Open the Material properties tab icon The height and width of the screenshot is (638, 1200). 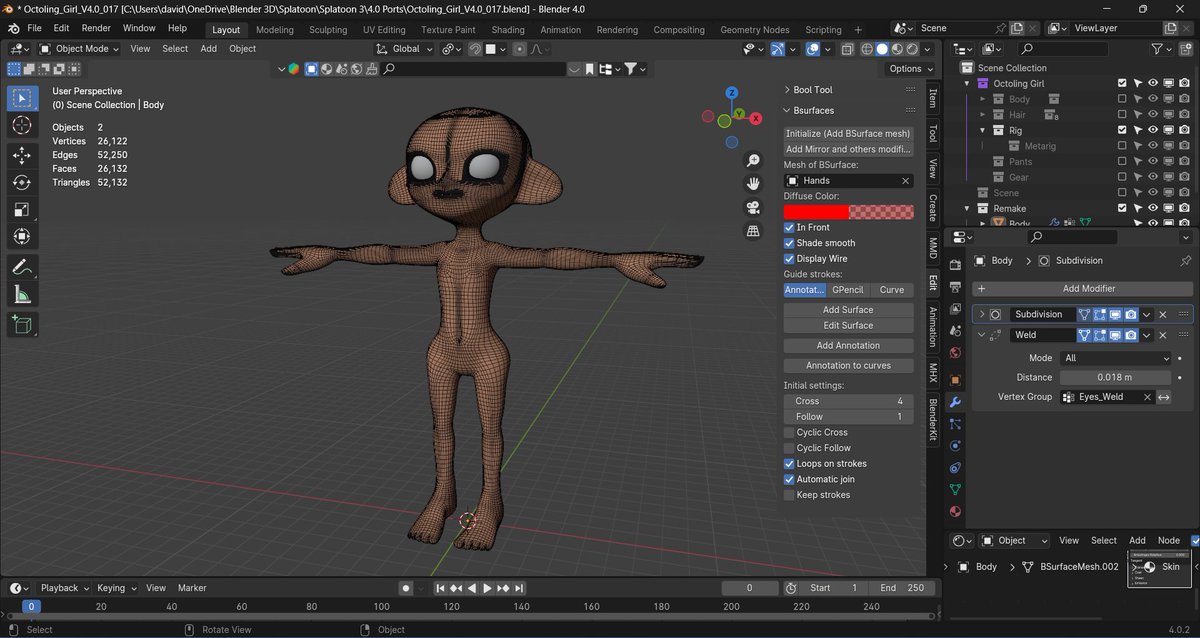pyautogui.click(x=955, y=511)
